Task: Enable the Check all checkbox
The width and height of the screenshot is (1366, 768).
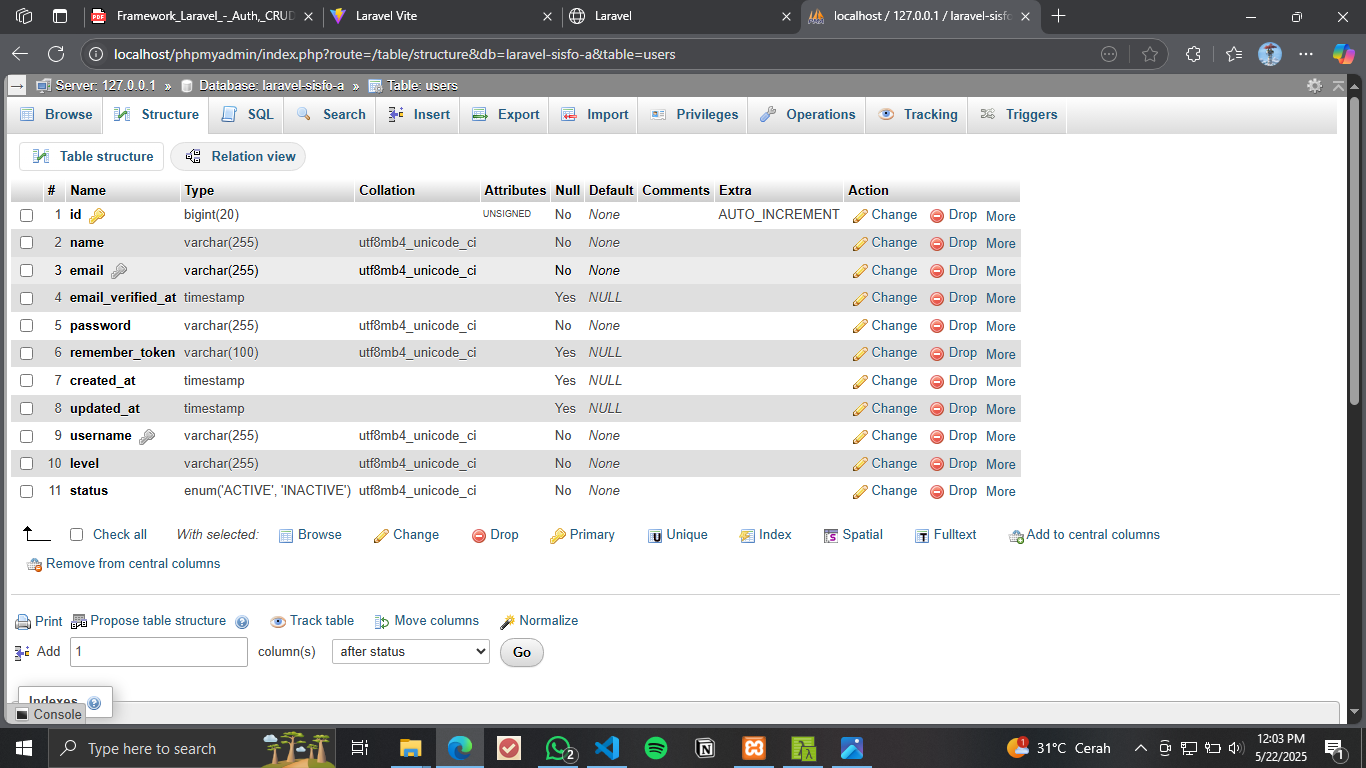Action: point(77,535)
